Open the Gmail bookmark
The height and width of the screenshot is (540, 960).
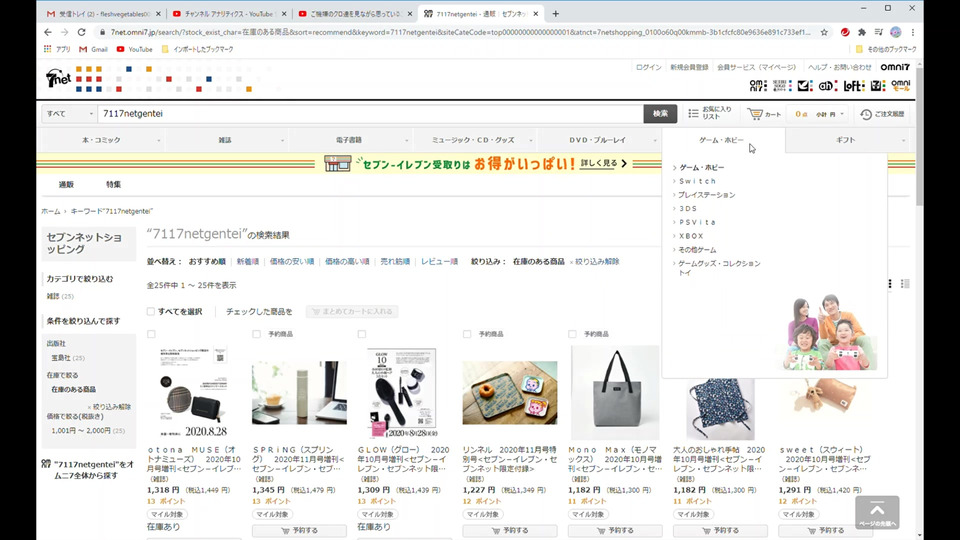point(93,49)
